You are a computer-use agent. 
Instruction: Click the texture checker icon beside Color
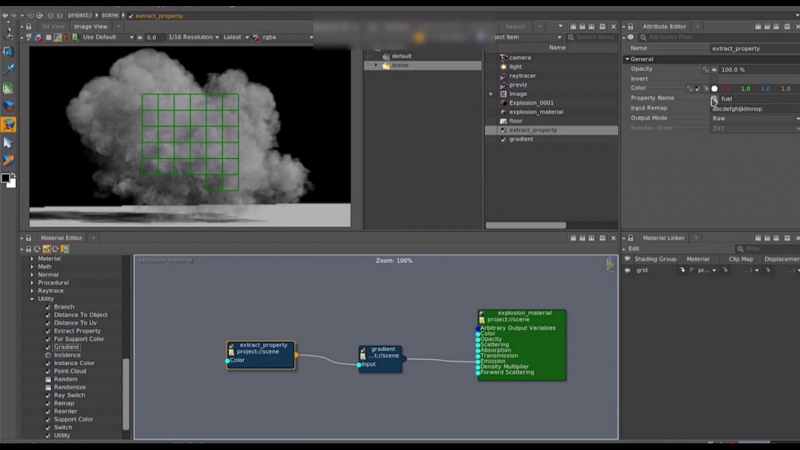pyautogui.click(x=697, y=89)
